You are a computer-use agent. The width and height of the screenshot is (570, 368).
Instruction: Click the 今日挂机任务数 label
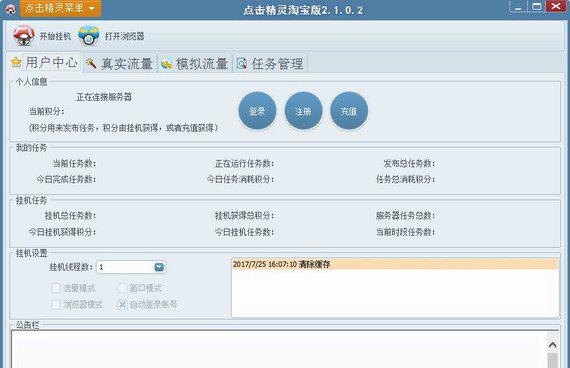(x=244, y=232)
